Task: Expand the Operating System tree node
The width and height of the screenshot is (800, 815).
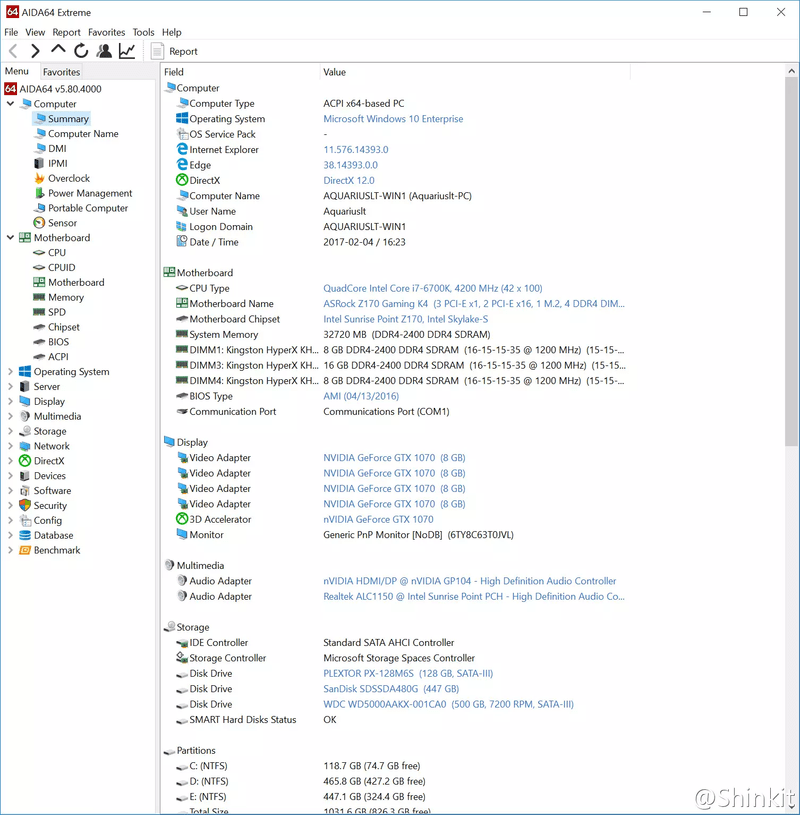Action: coord(11,372)
